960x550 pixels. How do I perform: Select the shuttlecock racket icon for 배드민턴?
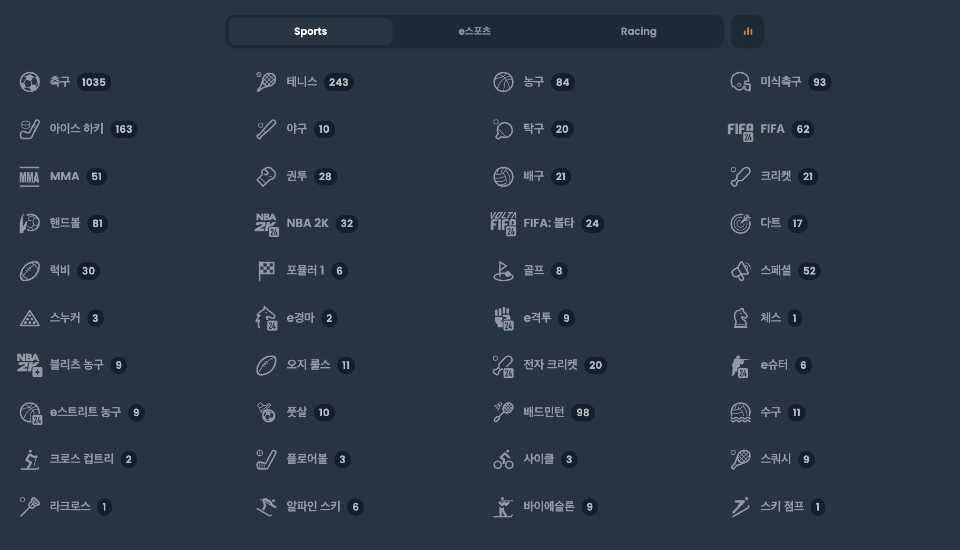(x=503, y=412)
